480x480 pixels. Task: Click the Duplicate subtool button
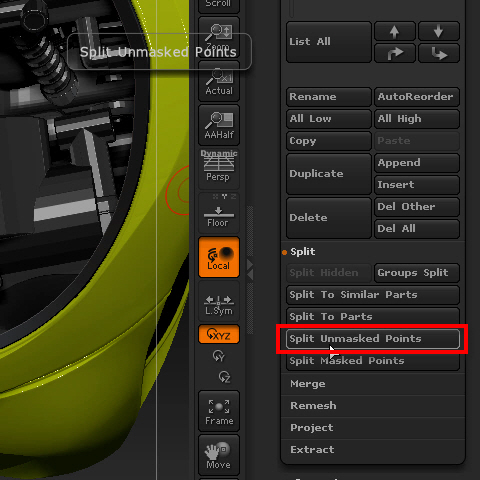[329, 174]
